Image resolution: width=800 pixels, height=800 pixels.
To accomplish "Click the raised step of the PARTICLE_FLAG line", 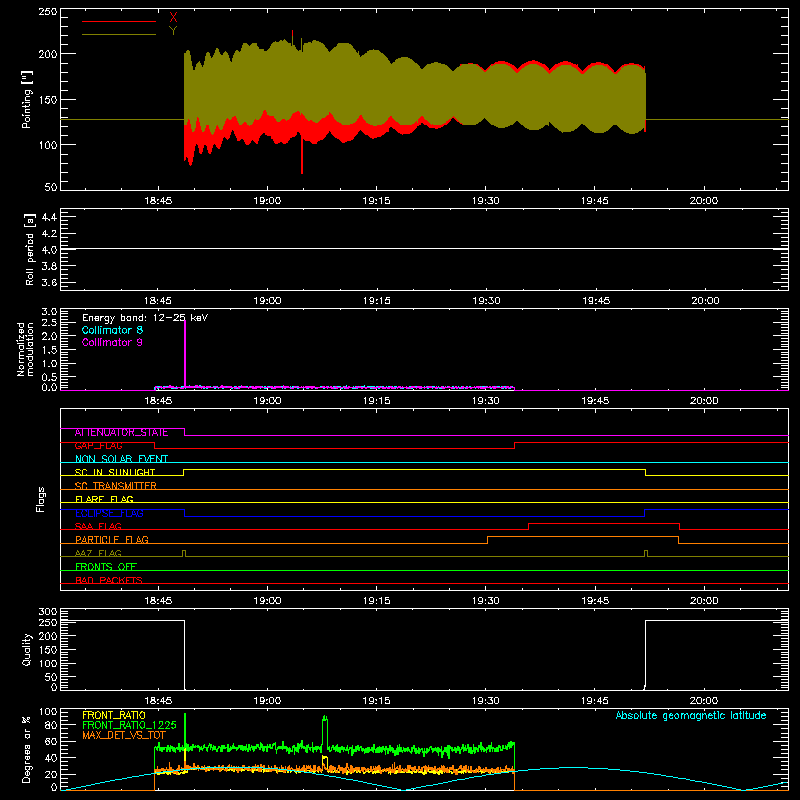I will pos(583,537).
